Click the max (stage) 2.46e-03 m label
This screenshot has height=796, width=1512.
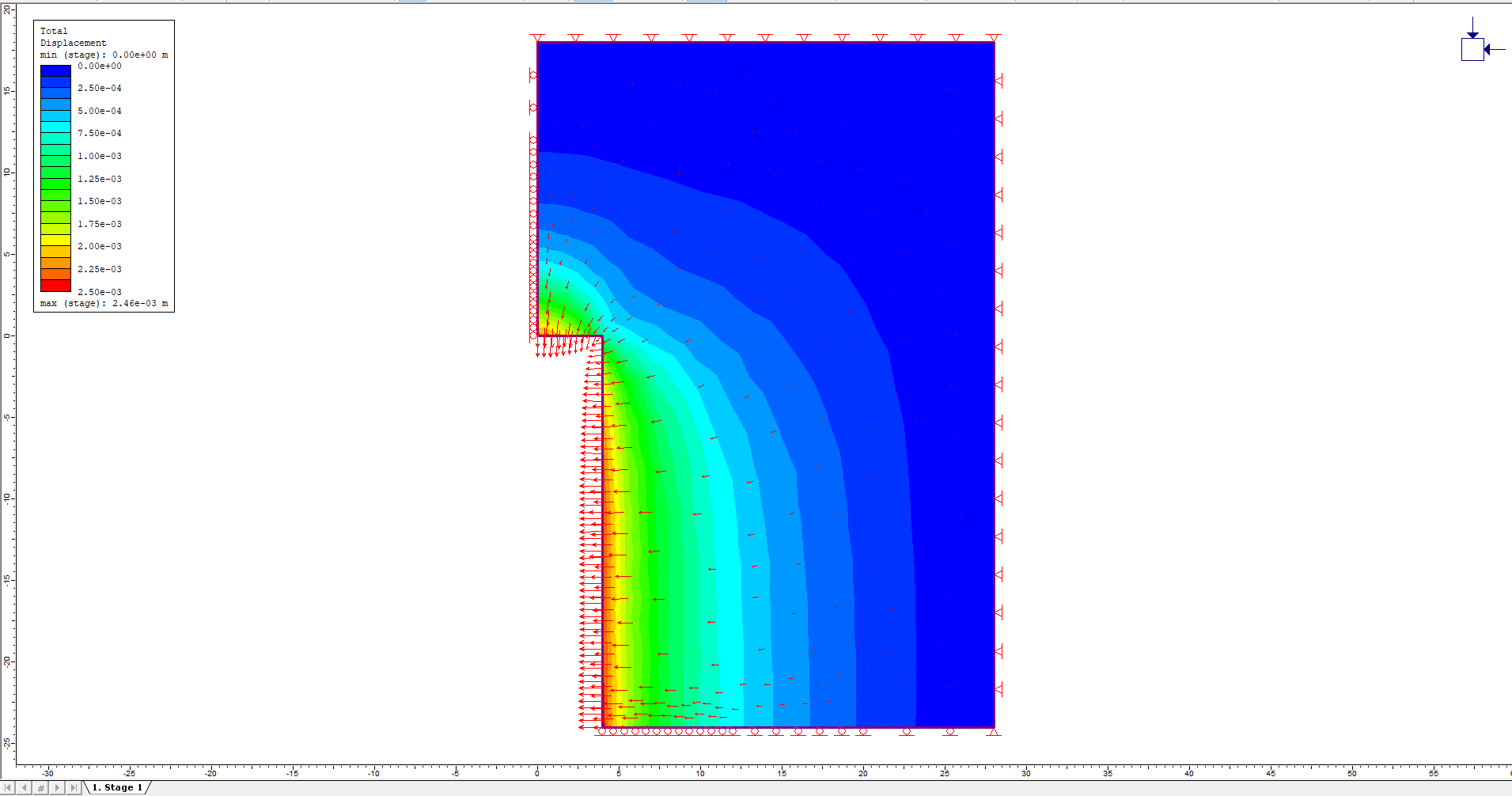[x=103, y=303]
